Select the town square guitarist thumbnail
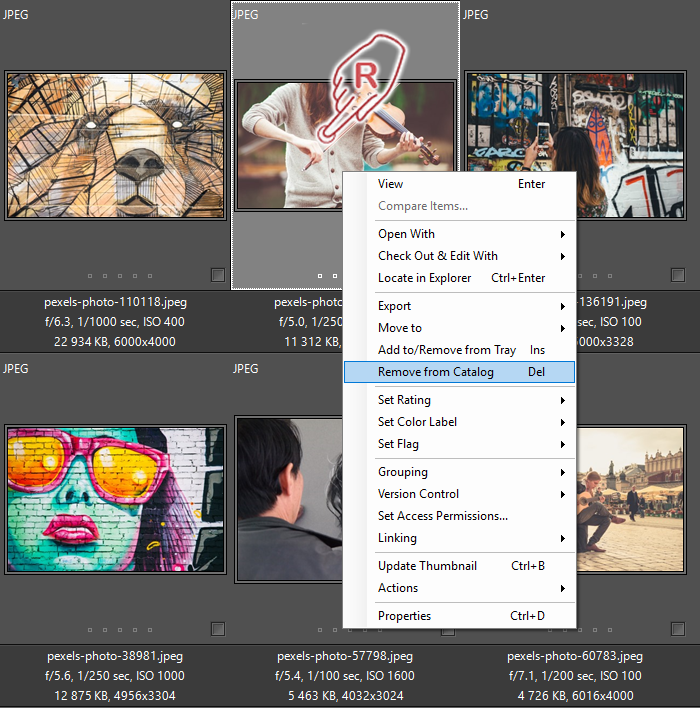Viewport: 700px width, 708px height. [x=631, y=499]
